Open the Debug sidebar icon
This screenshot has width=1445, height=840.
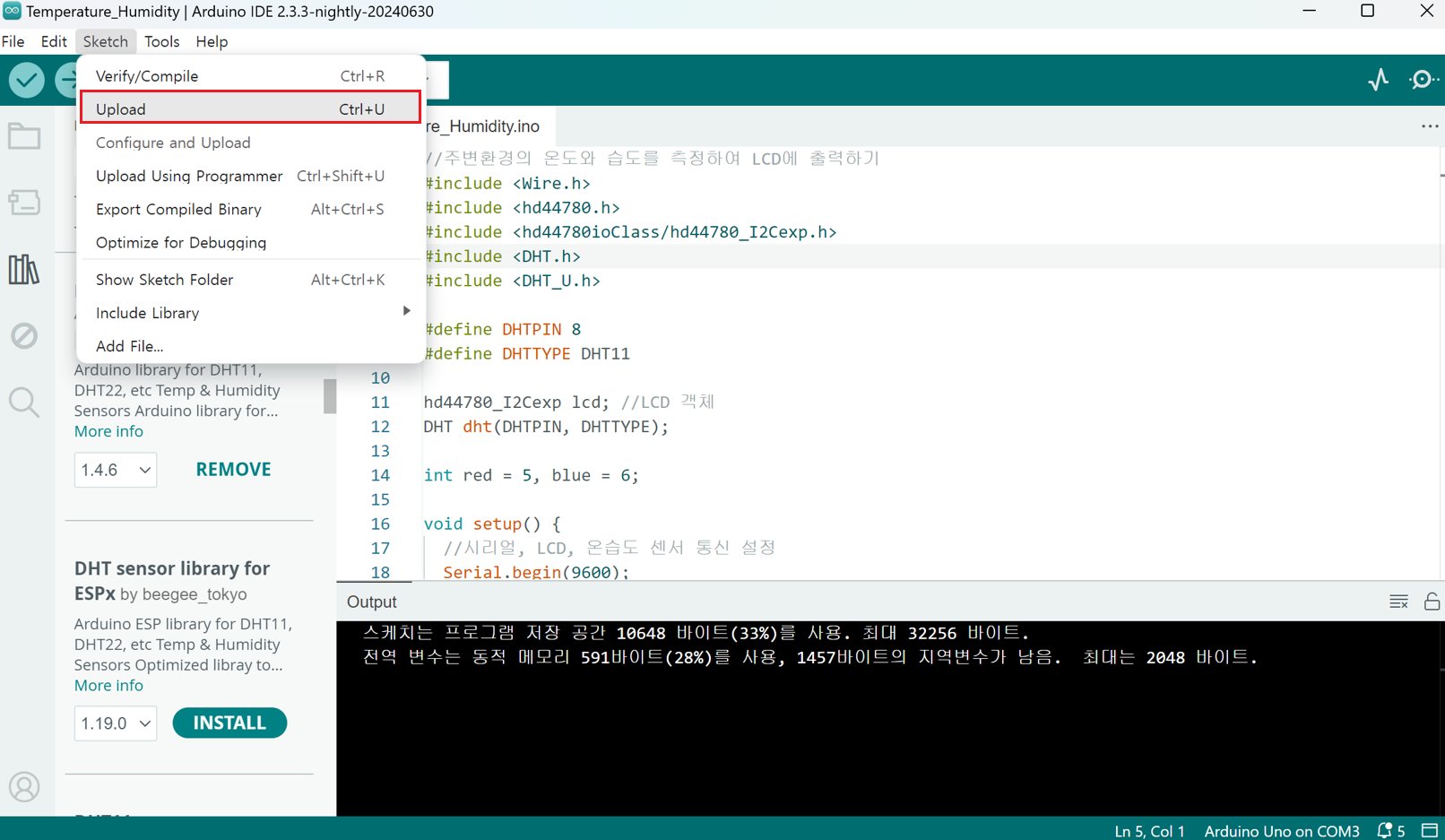(24, 335)
